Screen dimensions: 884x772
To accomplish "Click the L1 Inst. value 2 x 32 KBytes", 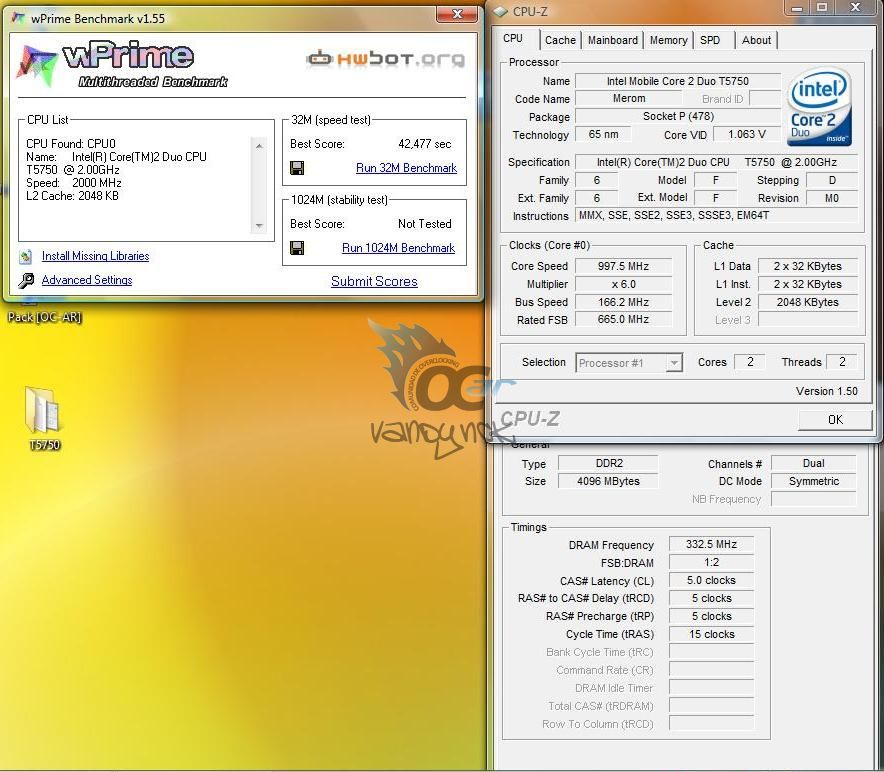I will pyautogui.click(x=807, y=284).
